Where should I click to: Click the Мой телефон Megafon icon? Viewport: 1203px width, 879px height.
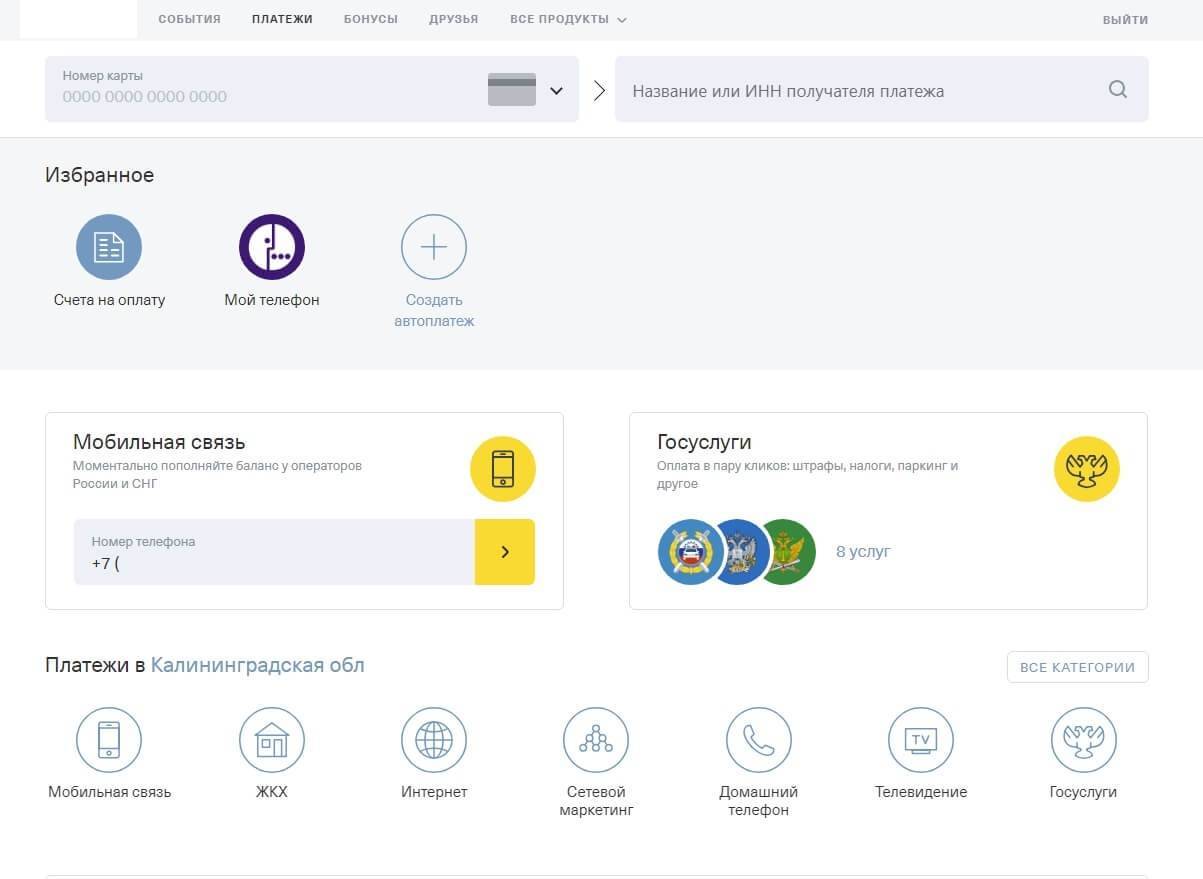coord(271,247)
